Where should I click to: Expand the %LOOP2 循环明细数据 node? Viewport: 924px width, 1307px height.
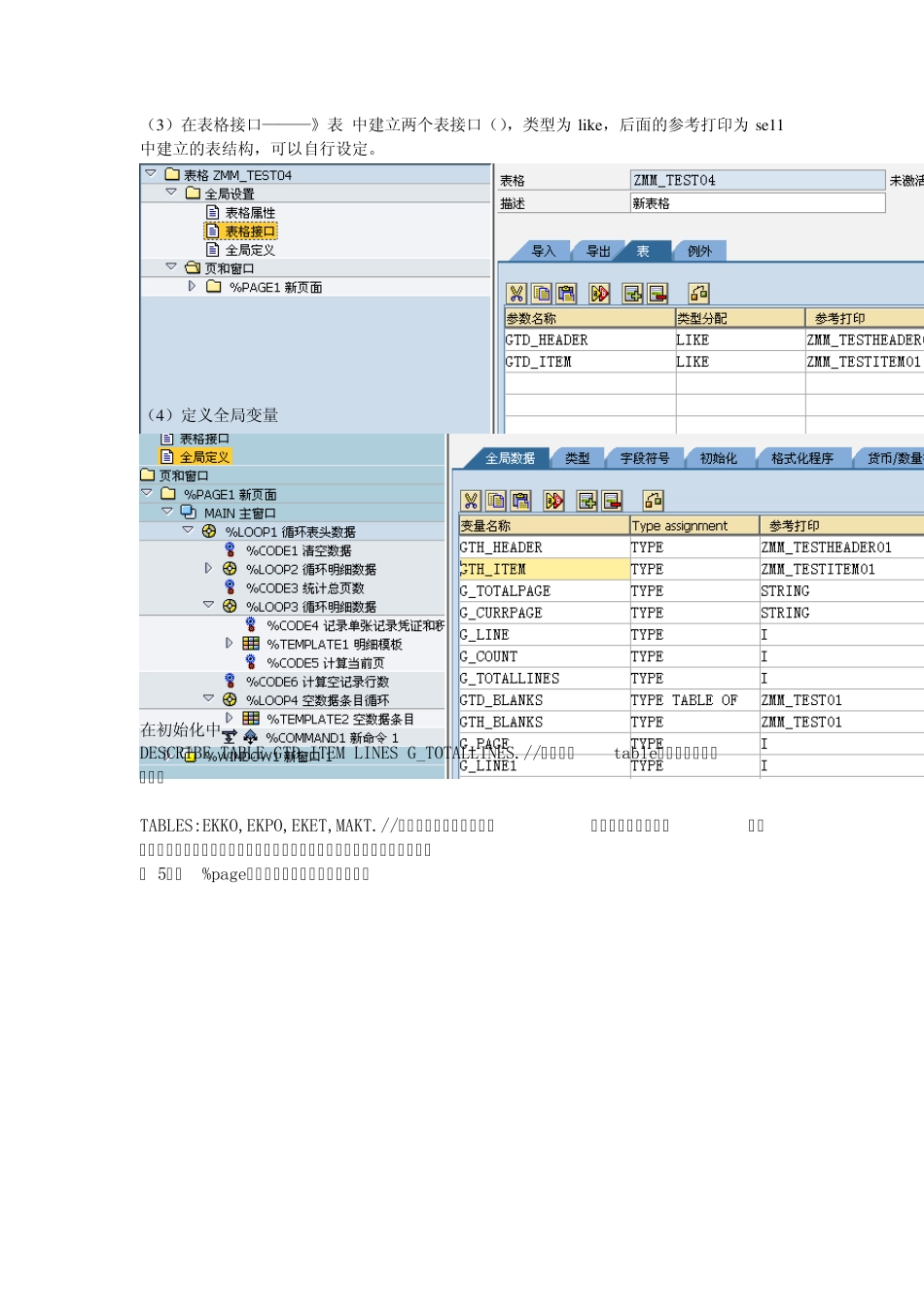tap(208, 568)
